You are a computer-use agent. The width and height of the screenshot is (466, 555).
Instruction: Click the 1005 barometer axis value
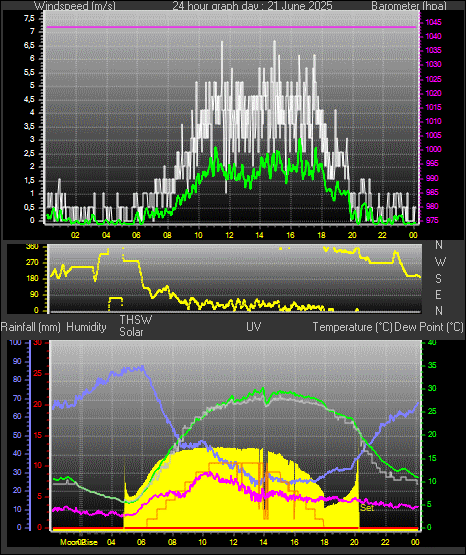click(x=433, y=135)
